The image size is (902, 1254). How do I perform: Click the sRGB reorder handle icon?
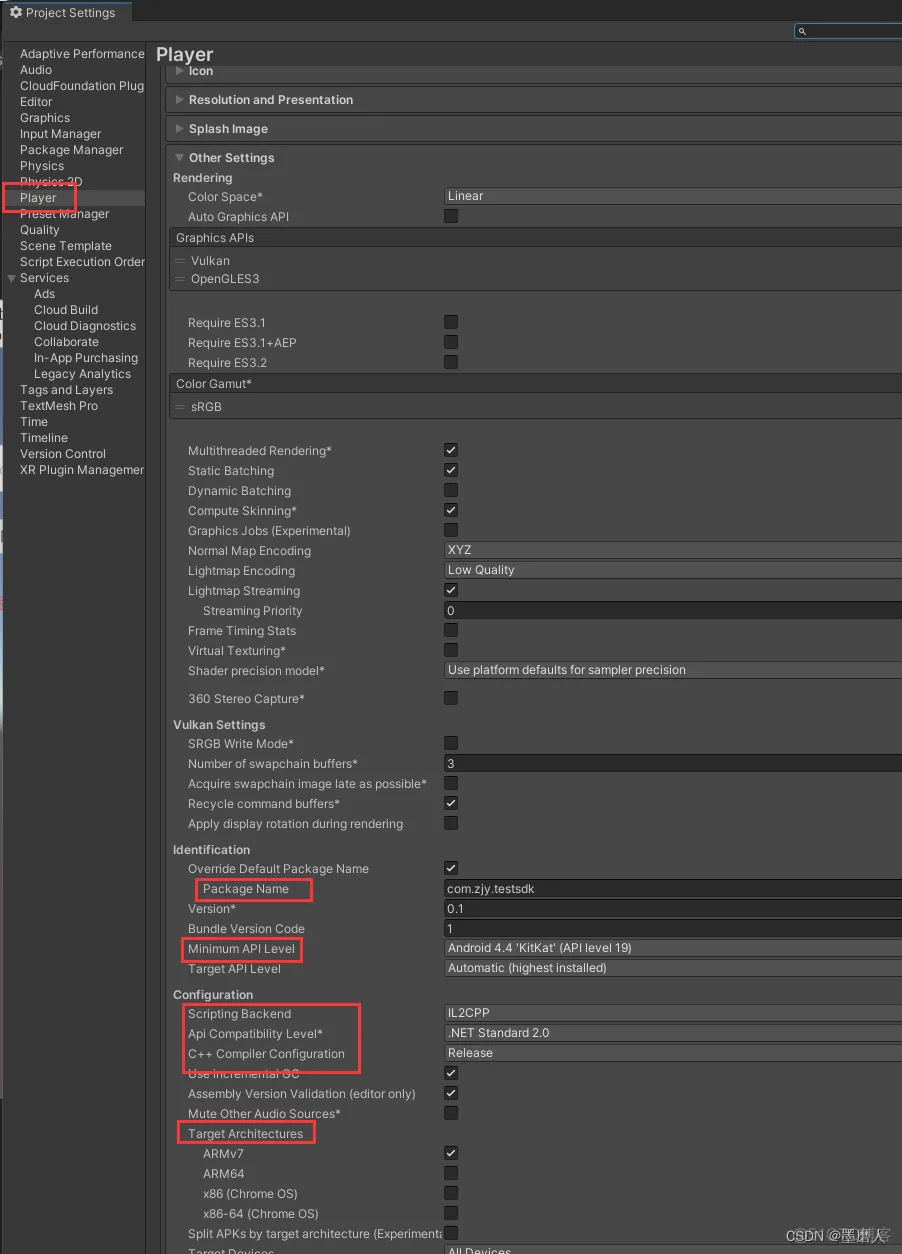(x=180, y=408)
